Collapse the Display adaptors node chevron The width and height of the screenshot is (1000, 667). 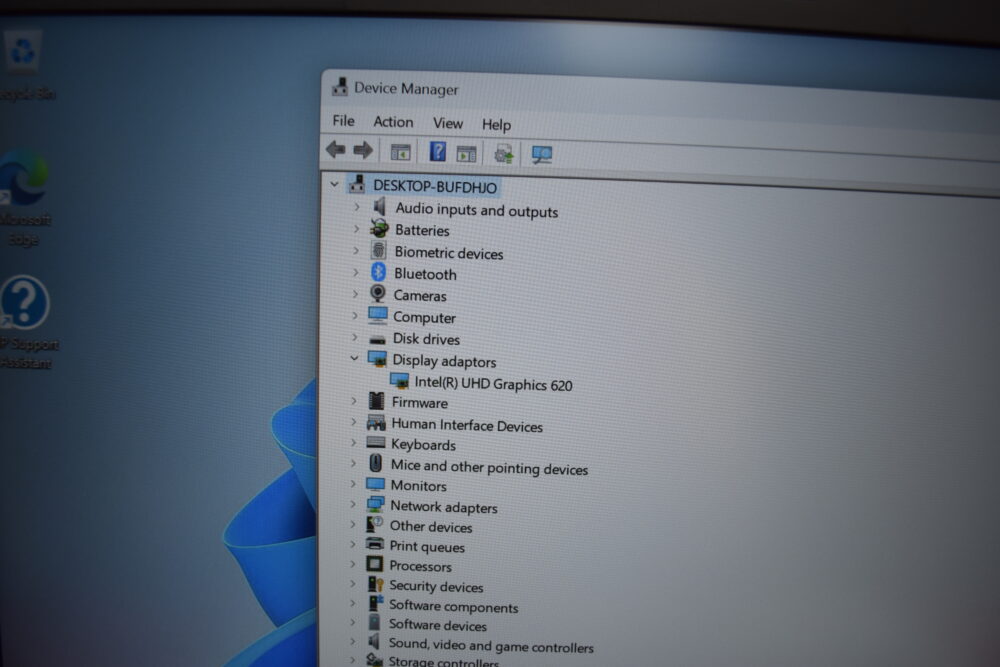(x=354, y=358)
